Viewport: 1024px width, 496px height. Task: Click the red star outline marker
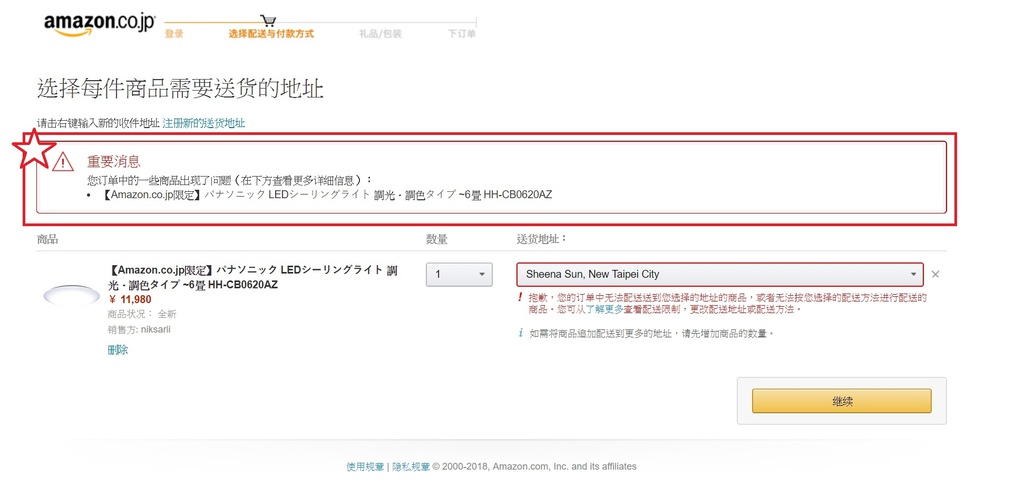[x=35, y=149]
